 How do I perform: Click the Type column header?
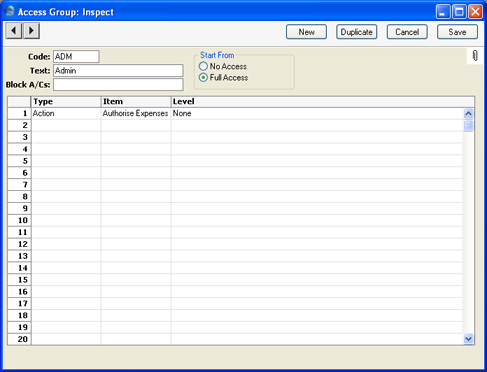point(66,102)
